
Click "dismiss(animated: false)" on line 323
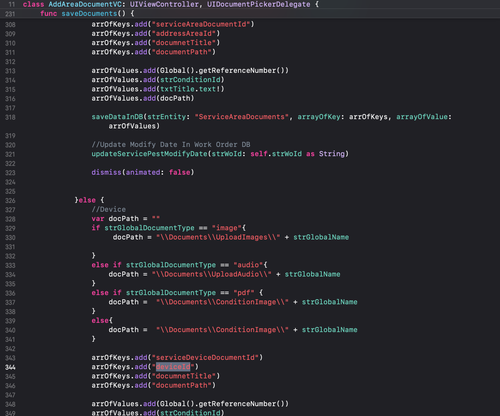(143, 172)
